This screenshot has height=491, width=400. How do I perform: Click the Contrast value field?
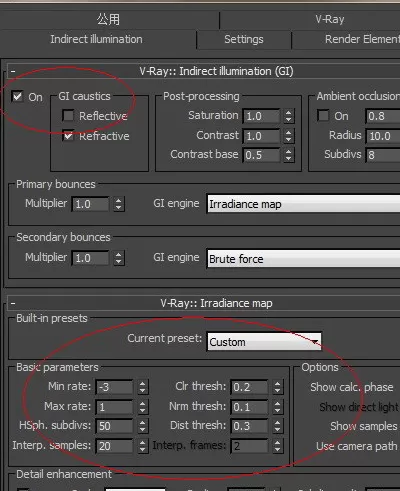point(261,136)
